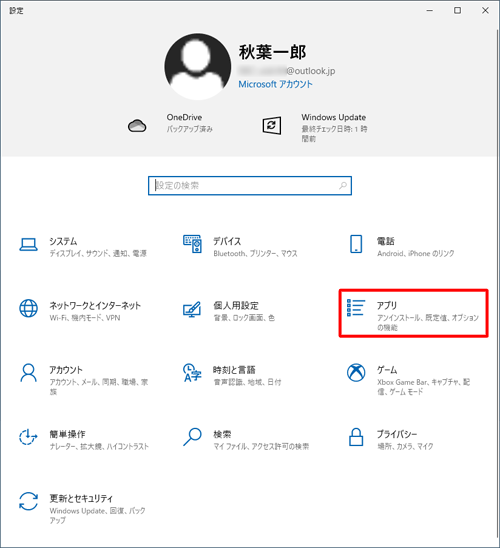Open the Microsoft アカウント link
Image resolution: width=500 pixels, height=548 pixels.
pos(275,84)
